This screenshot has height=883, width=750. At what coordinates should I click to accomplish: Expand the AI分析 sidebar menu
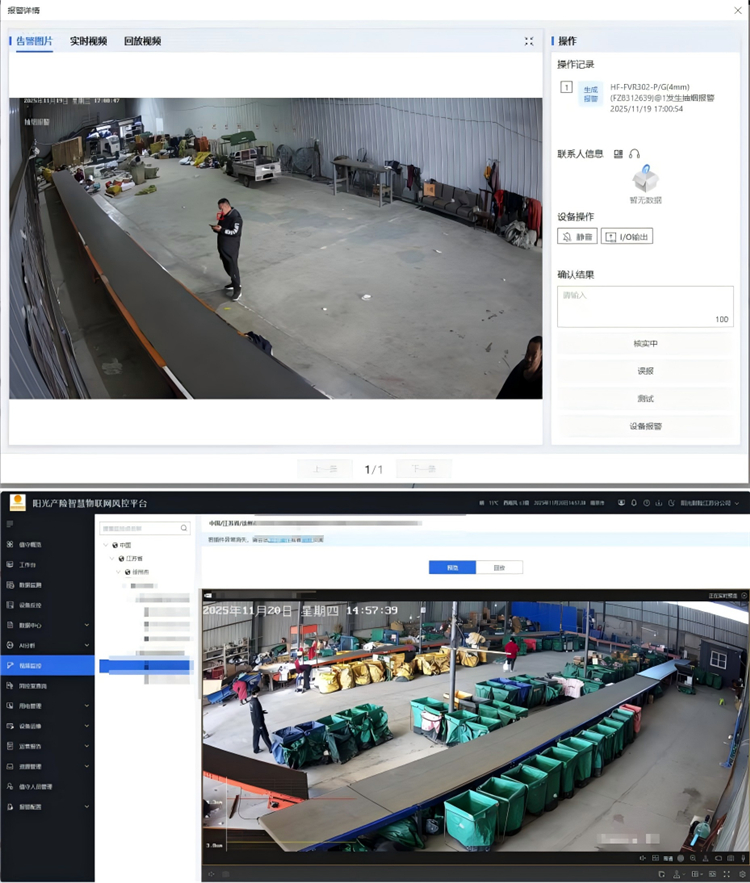click(47, 645)
